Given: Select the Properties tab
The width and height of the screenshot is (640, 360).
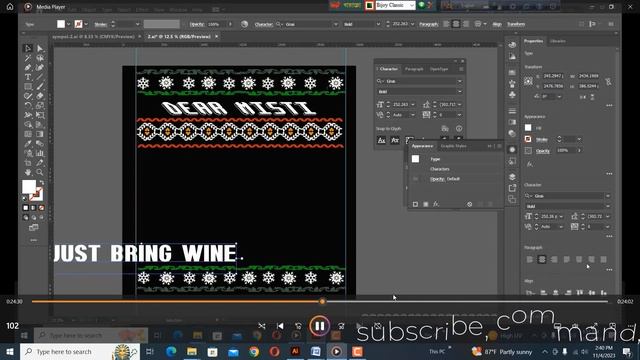Looking at the screenshot, I should coord(533,41).
